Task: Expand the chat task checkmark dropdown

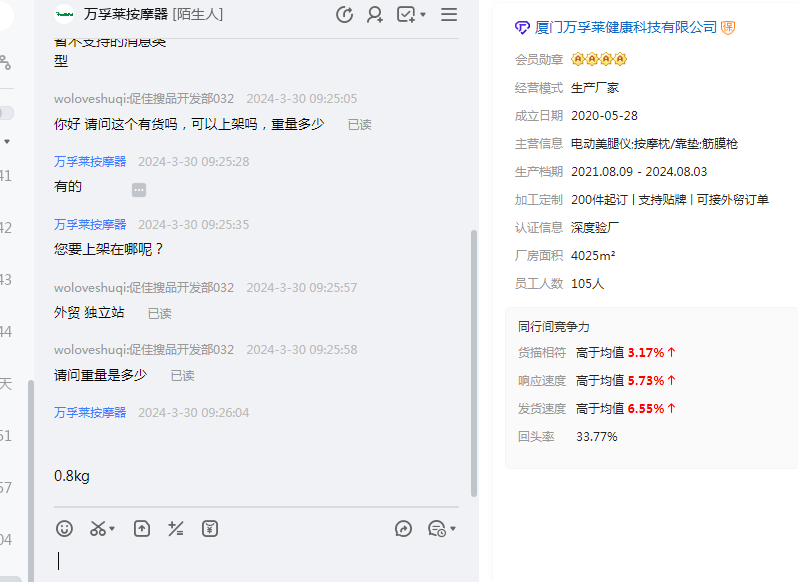Action: [x=423, y=15]
